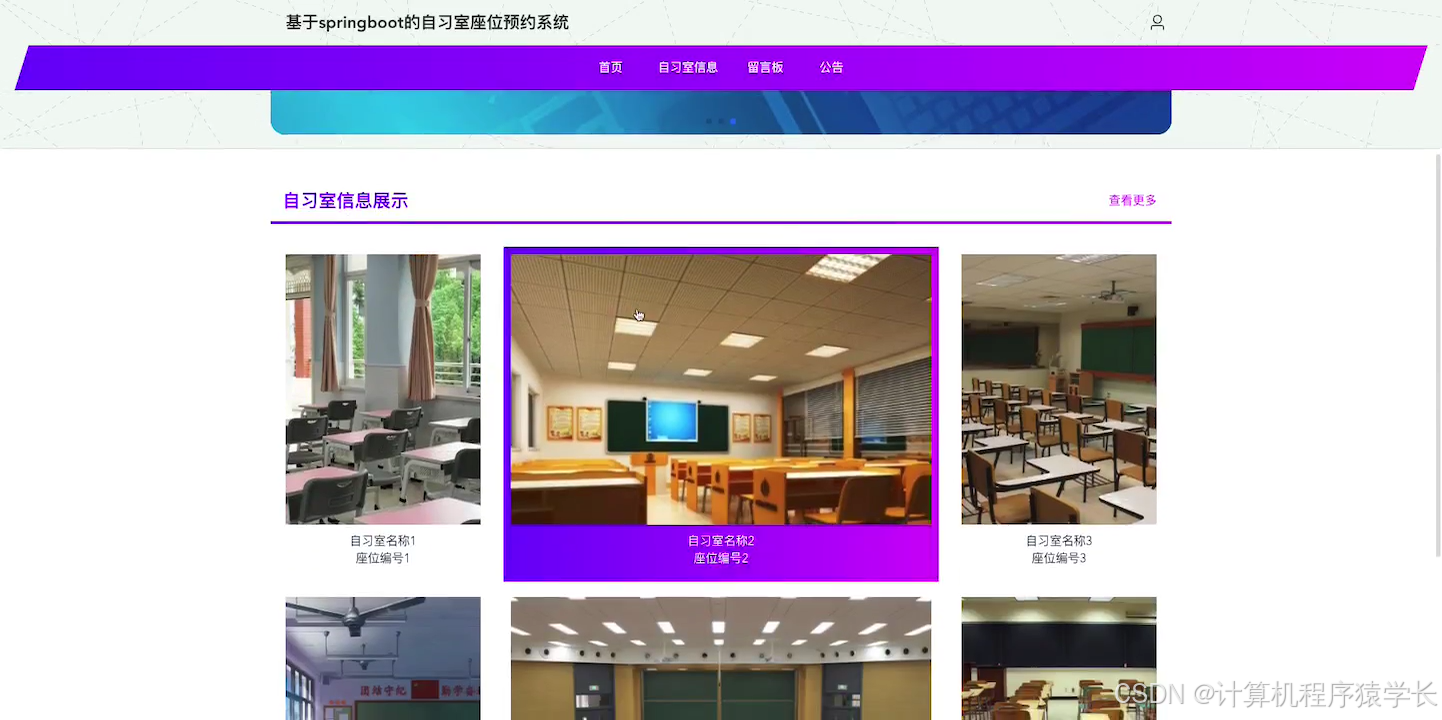Click the 座位编号1 caption text
The width and height of the screenshot is (1442, 720).
click(383, 558)
